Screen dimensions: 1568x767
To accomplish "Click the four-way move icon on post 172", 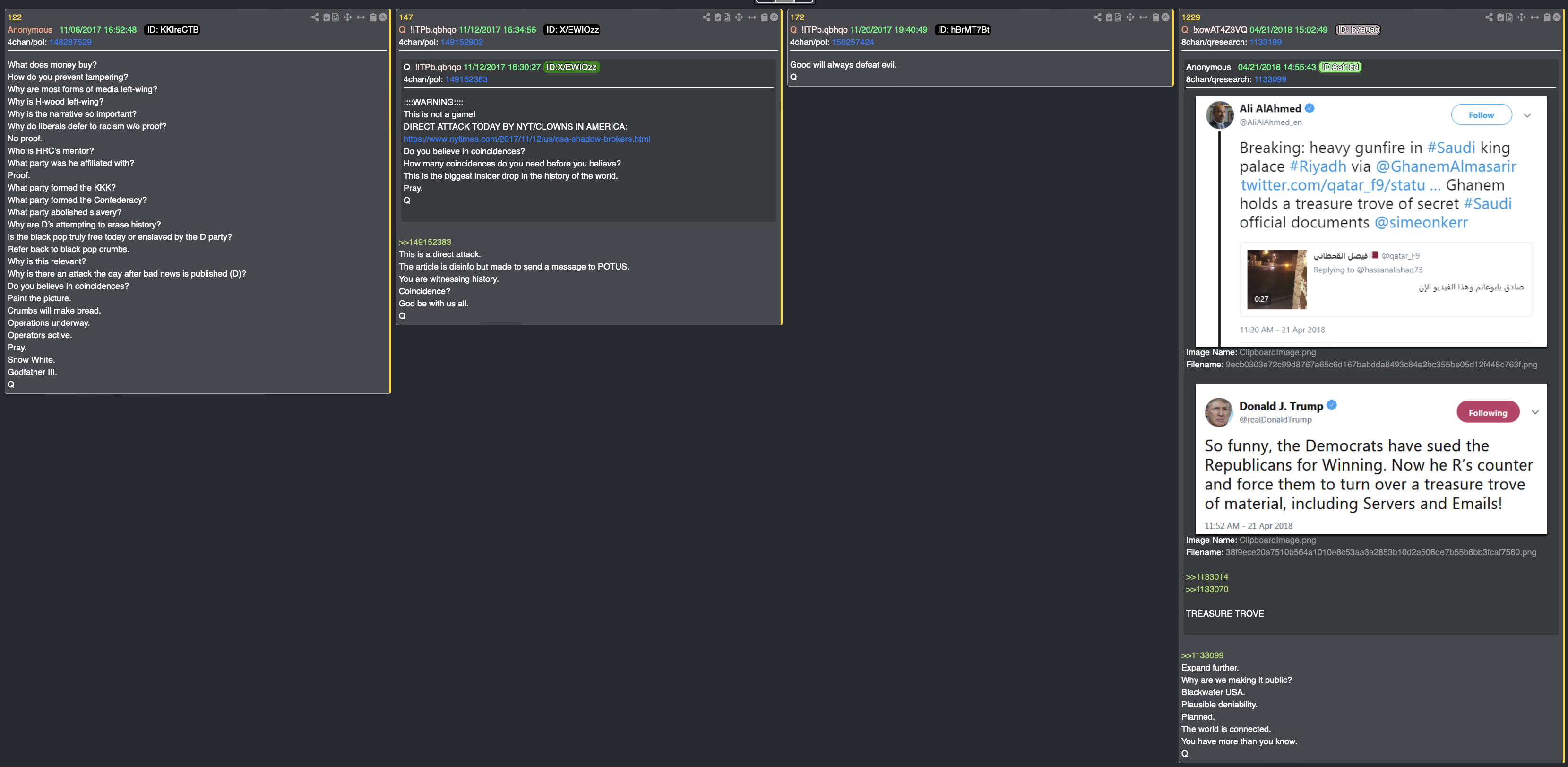I will (1130, 17).
